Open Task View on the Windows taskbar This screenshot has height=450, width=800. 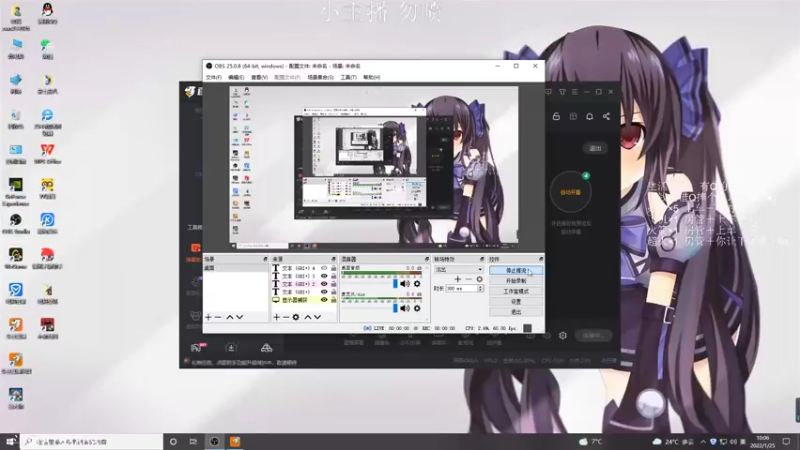click(193, 442)
